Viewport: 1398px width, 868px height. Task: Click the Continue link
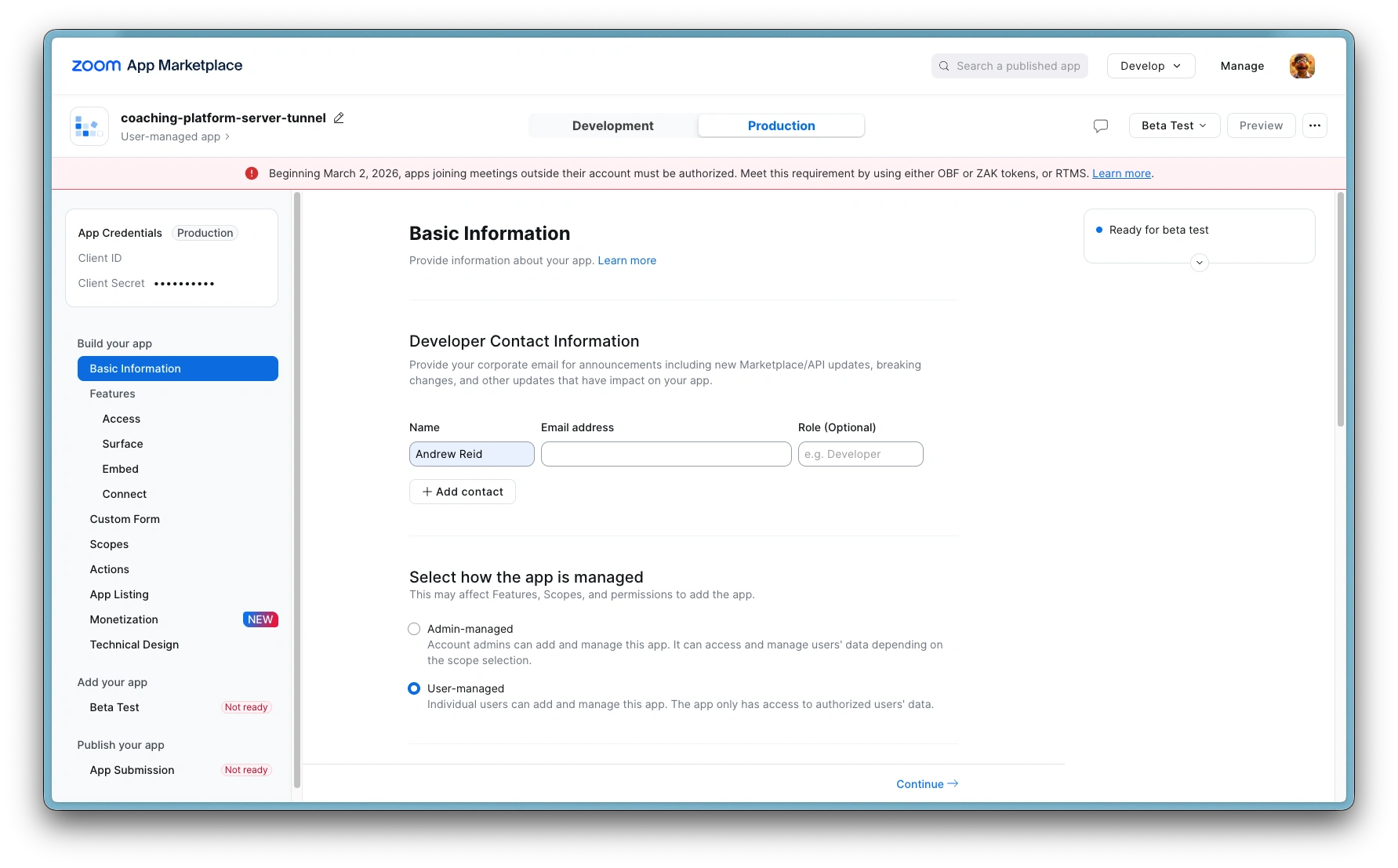[x=927, y=784]
